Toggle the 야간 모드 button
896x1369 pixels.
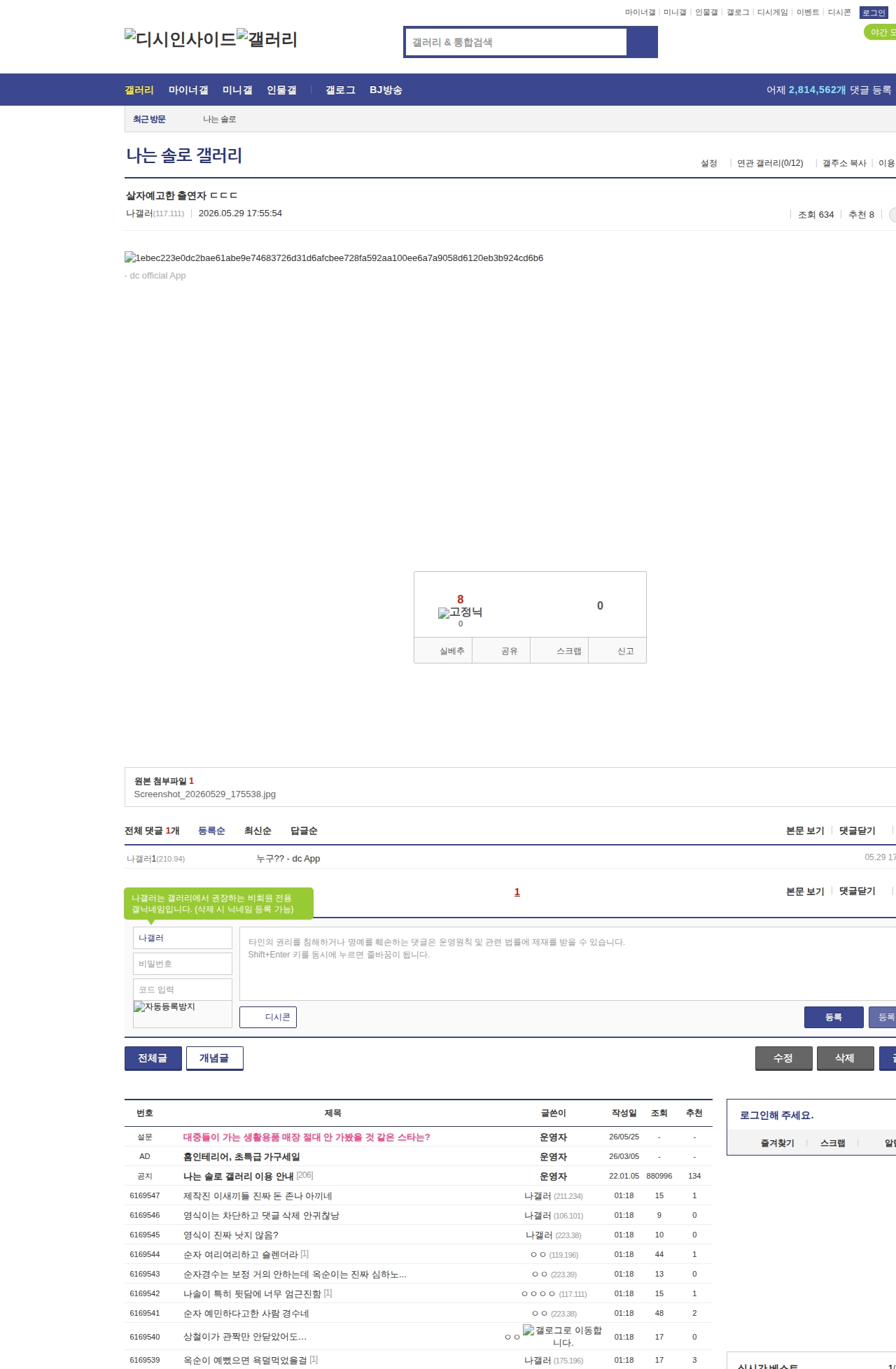pyautogui.click(x=880, y=32)
